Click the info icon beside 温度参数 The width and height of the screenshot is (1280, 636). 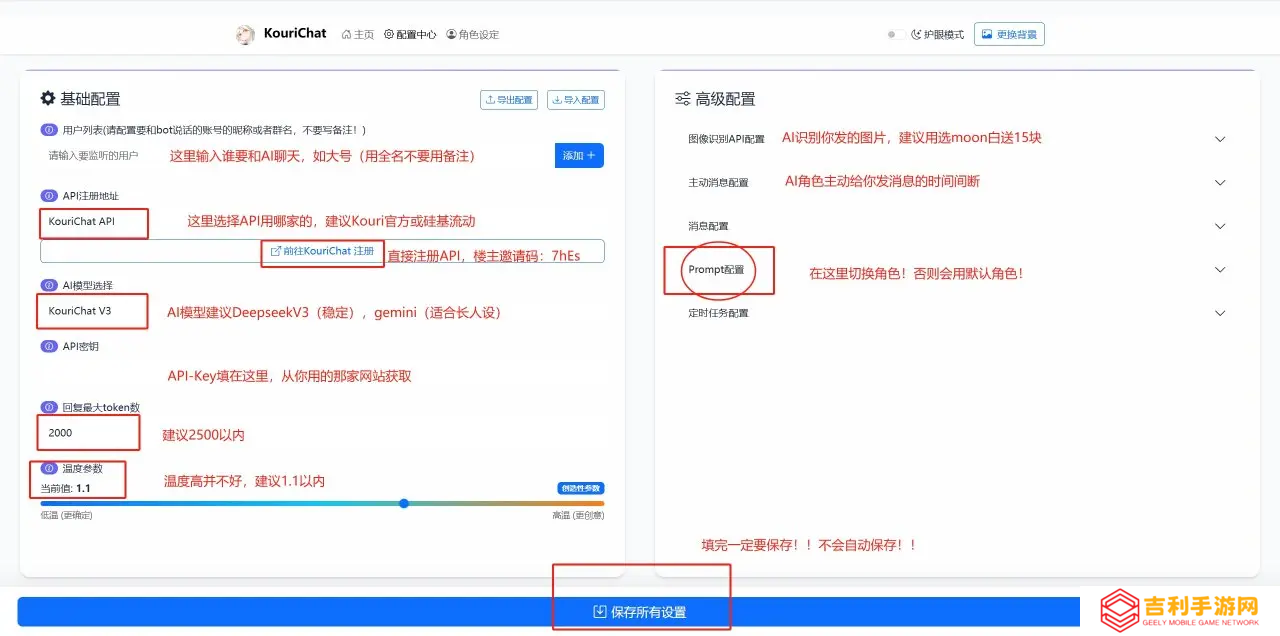coord(48,468)
